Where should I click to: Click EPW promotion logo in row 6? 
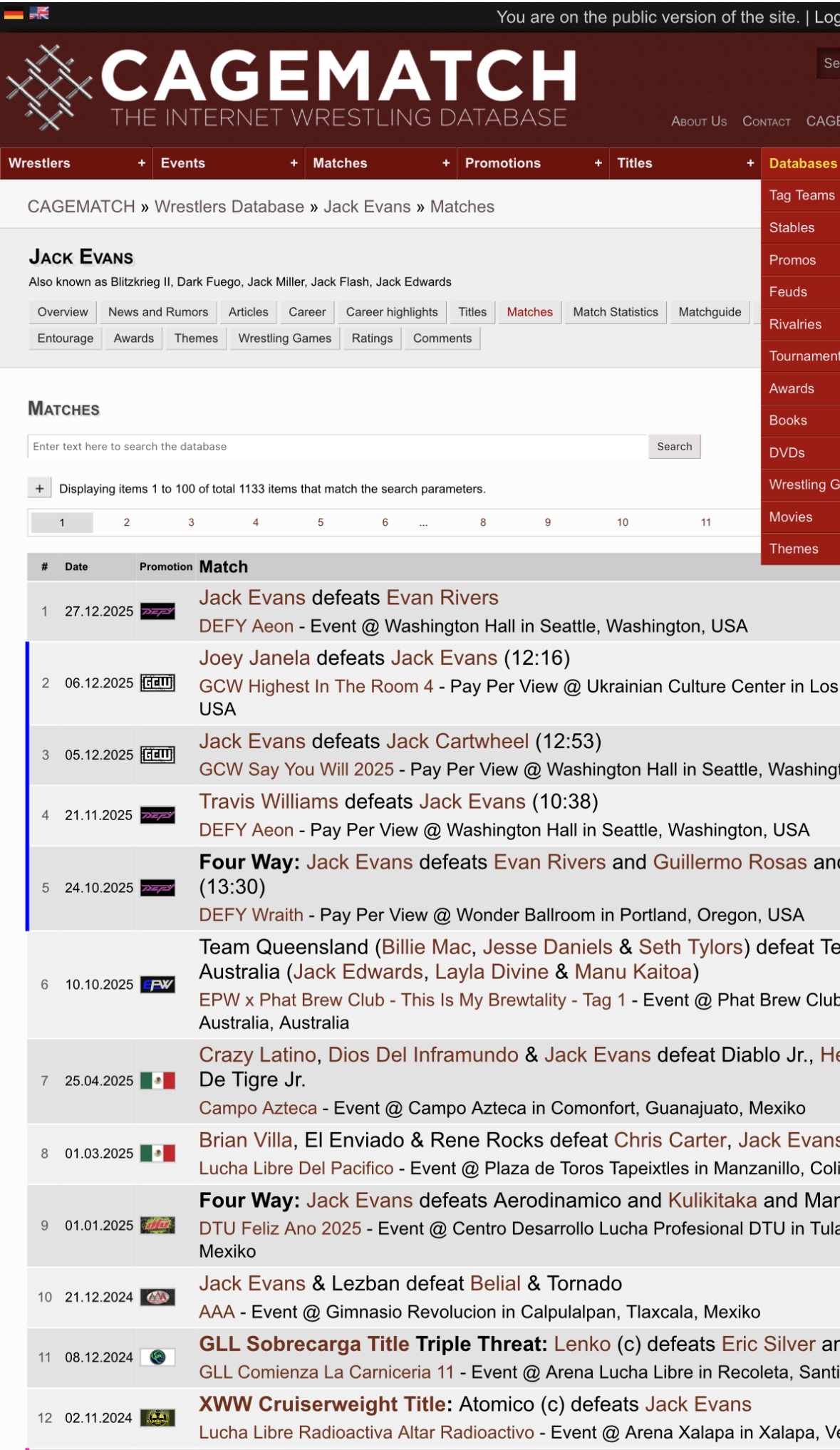tap(157, 985)
